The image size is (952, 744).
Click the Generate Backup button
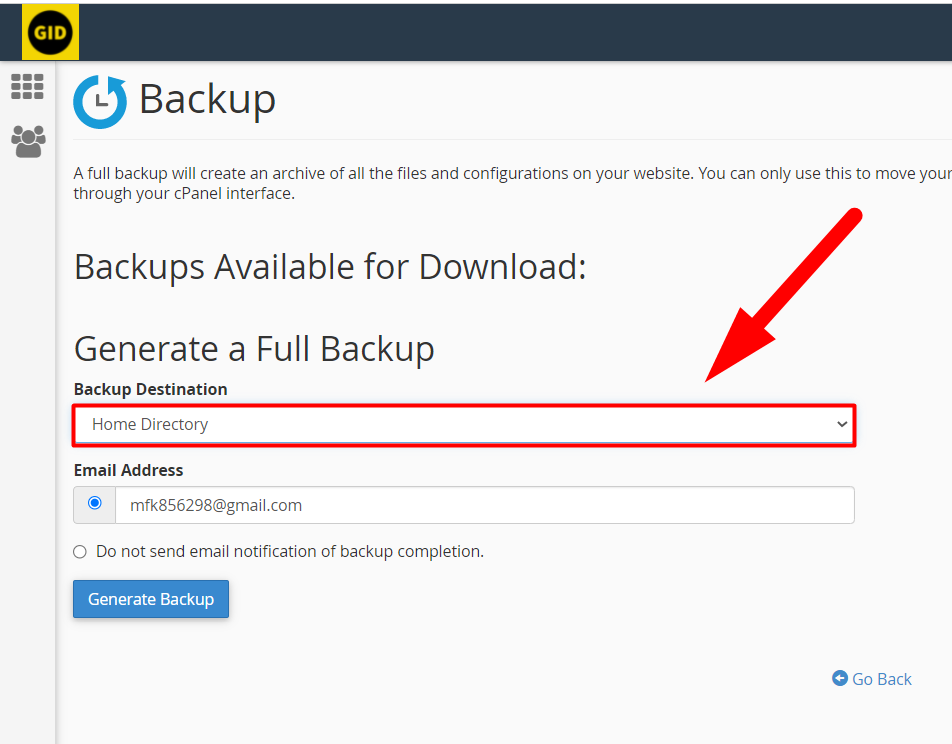tap(151, 599)
